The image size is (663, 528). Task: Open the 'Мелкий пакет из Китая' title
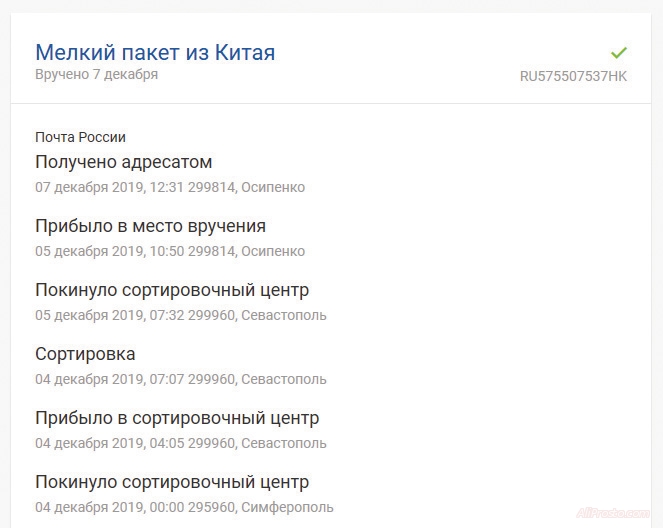[155, 52]
